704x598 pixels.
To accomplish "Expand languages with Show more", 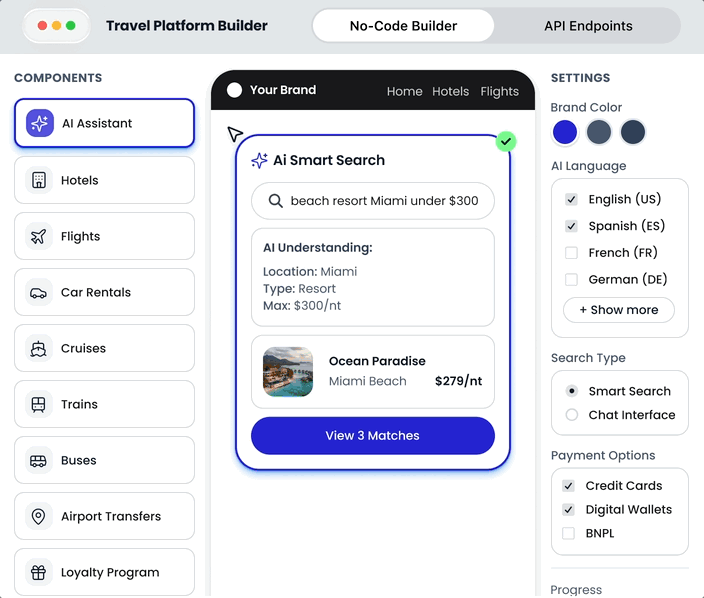I will click(x=619, y=310).
